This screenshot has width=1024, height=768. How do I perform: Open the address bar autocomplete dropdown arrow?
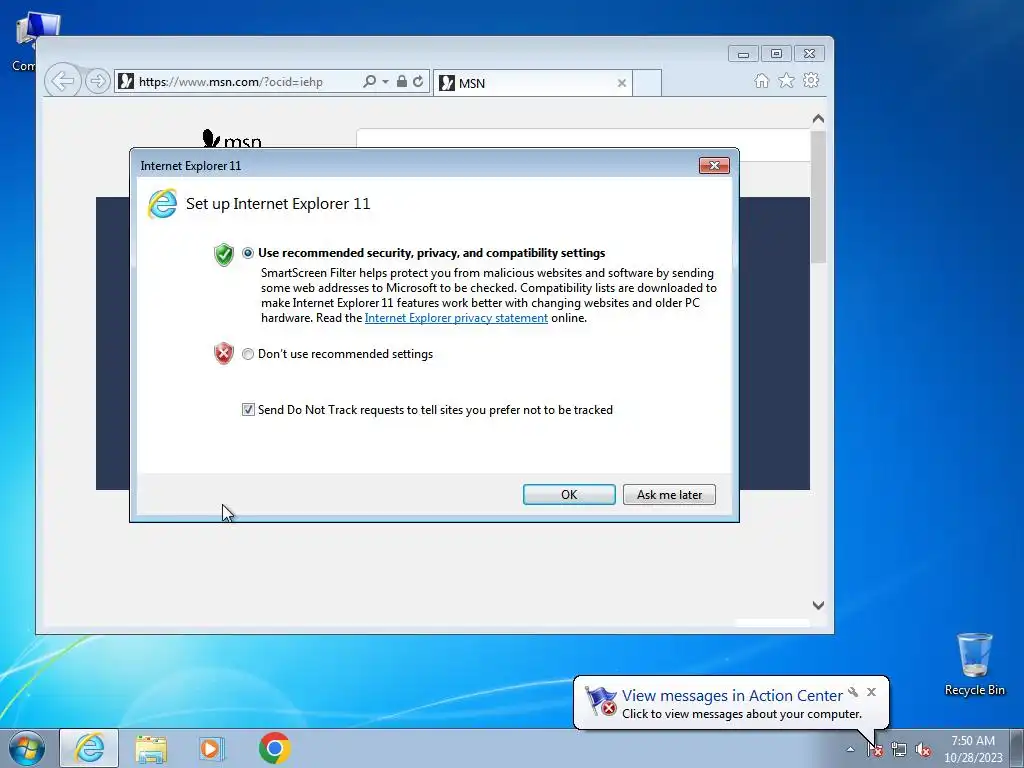385,82
